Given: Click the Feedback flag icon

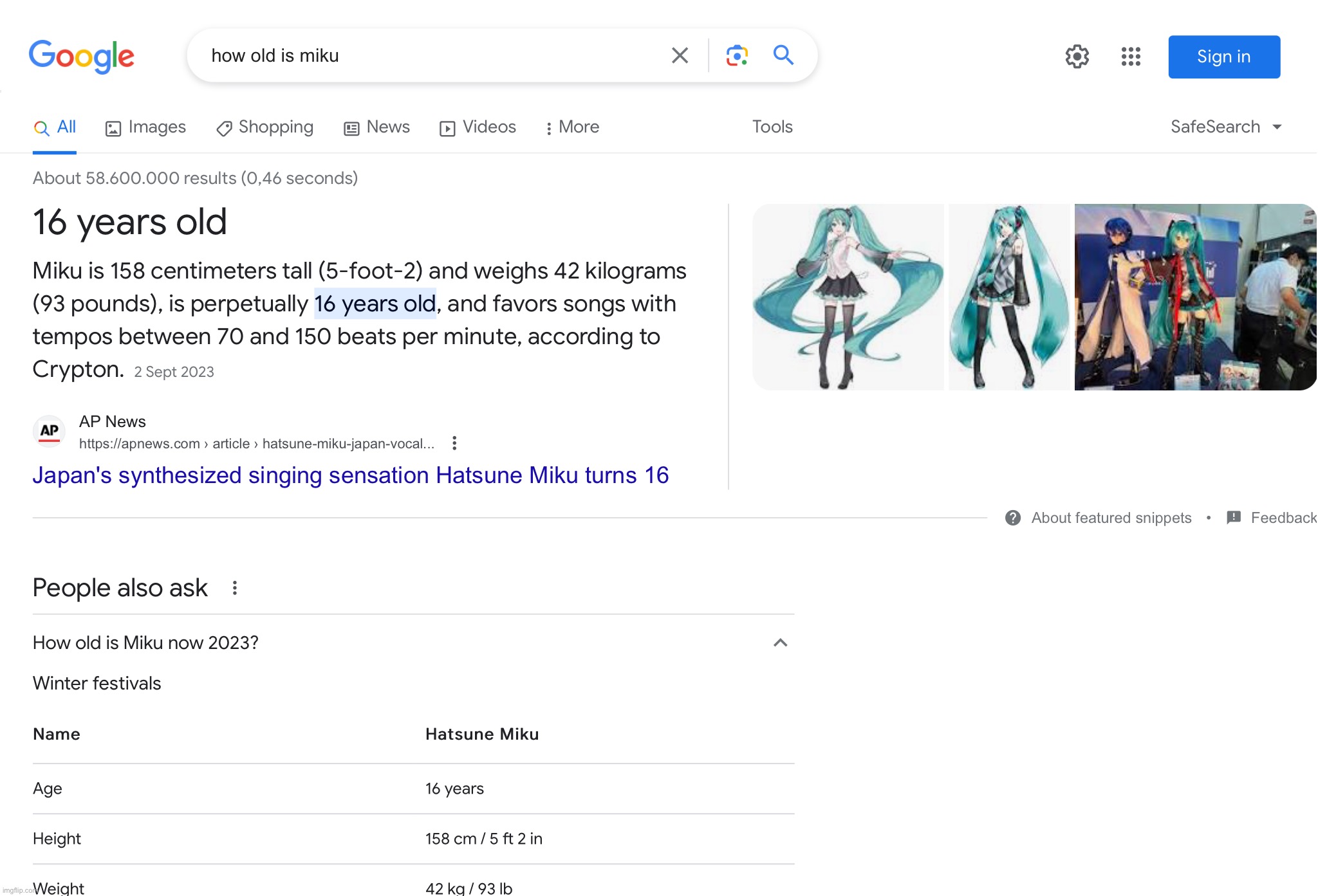Looking at the screenshot, I should coord(1234,518).
